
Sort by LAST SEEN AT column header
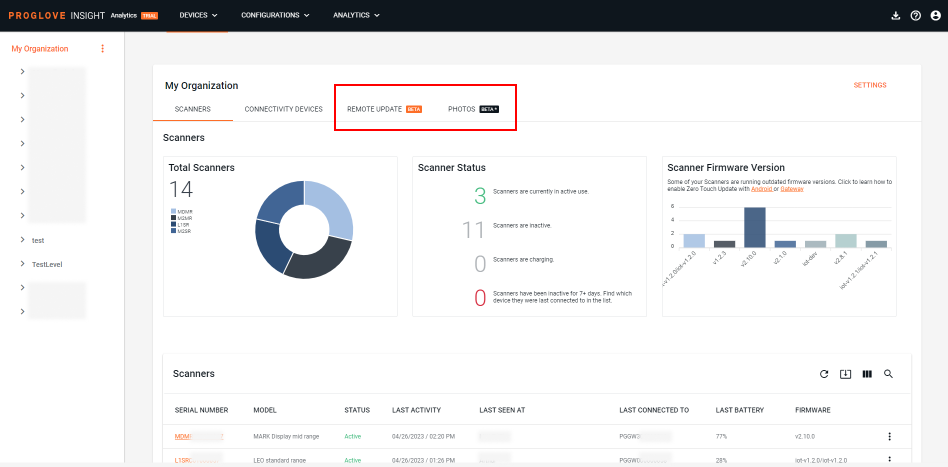(502, 410)
